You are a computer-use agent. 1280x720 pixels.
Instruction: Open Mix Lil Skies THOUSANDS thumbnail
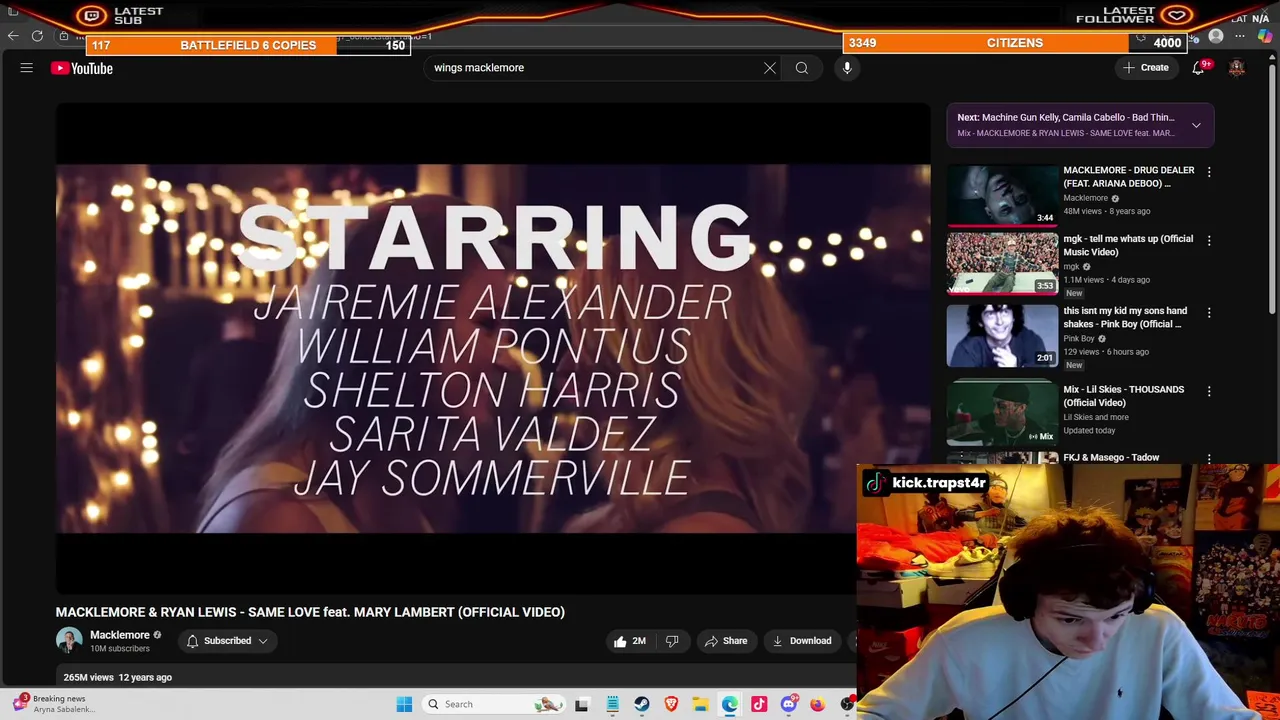(1002, 412)
